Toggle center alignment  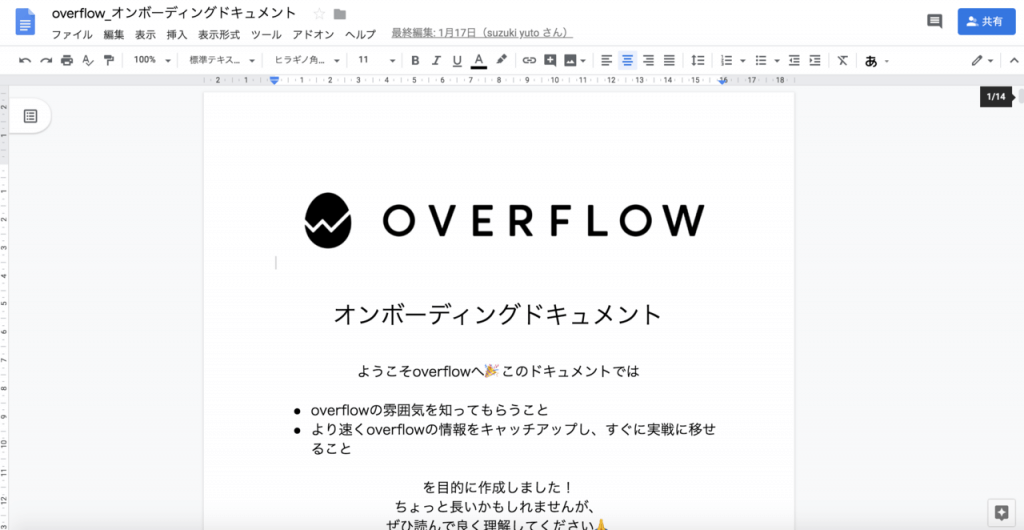click(x=628, y=61)
